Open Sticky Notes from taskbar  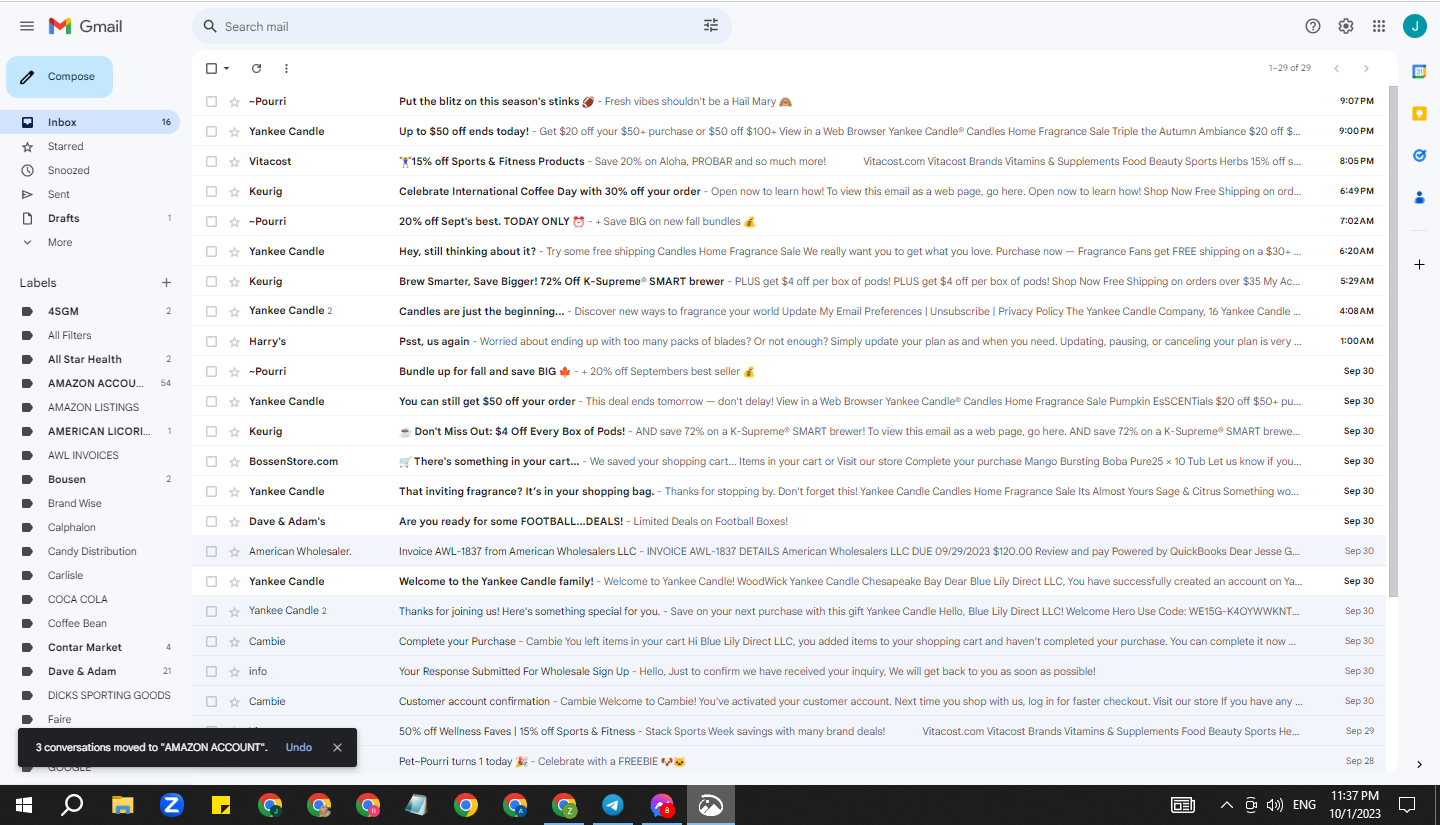(221, 805)
